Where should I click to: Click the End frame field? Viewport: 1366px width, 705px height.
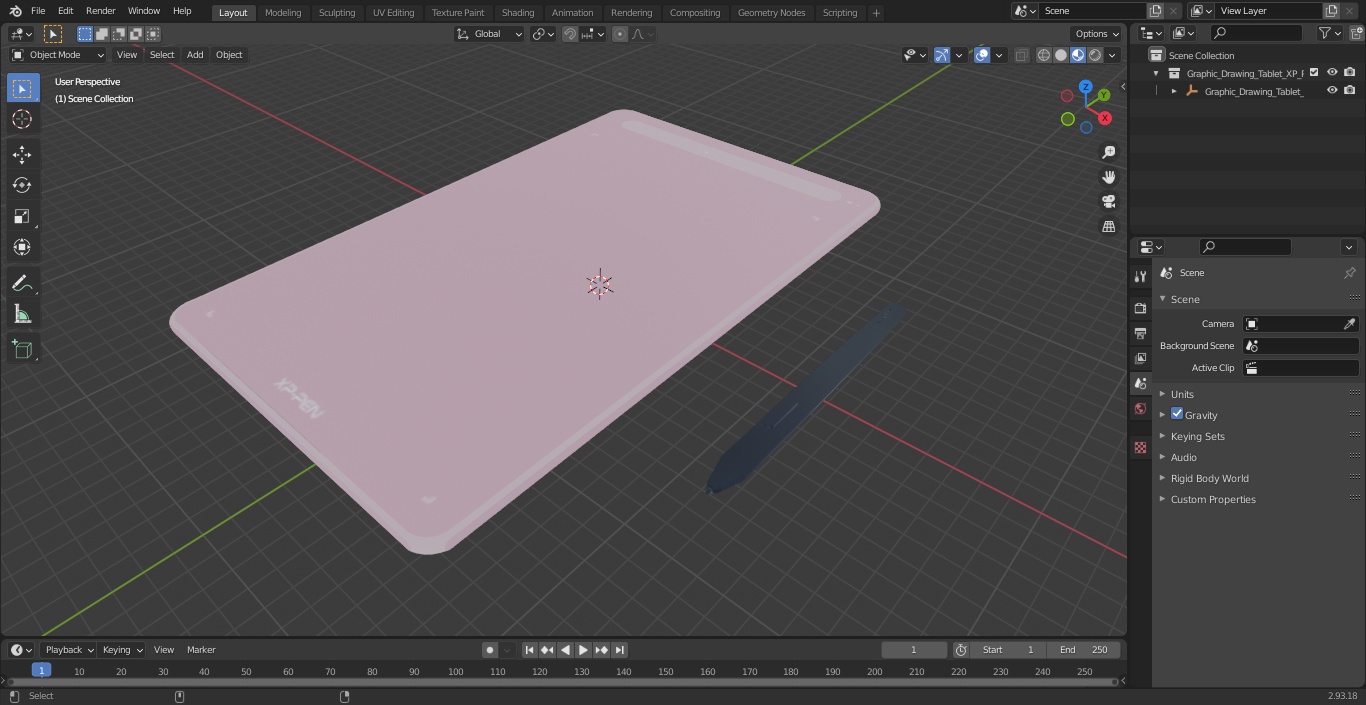(1084, 650)
